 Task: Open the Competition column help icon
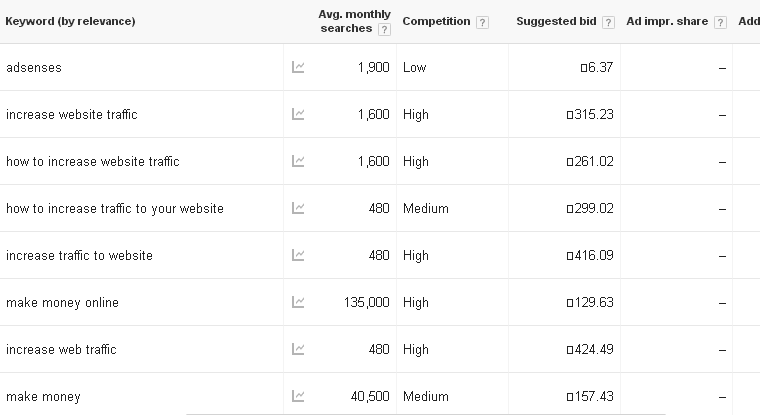tap(482, 22)
